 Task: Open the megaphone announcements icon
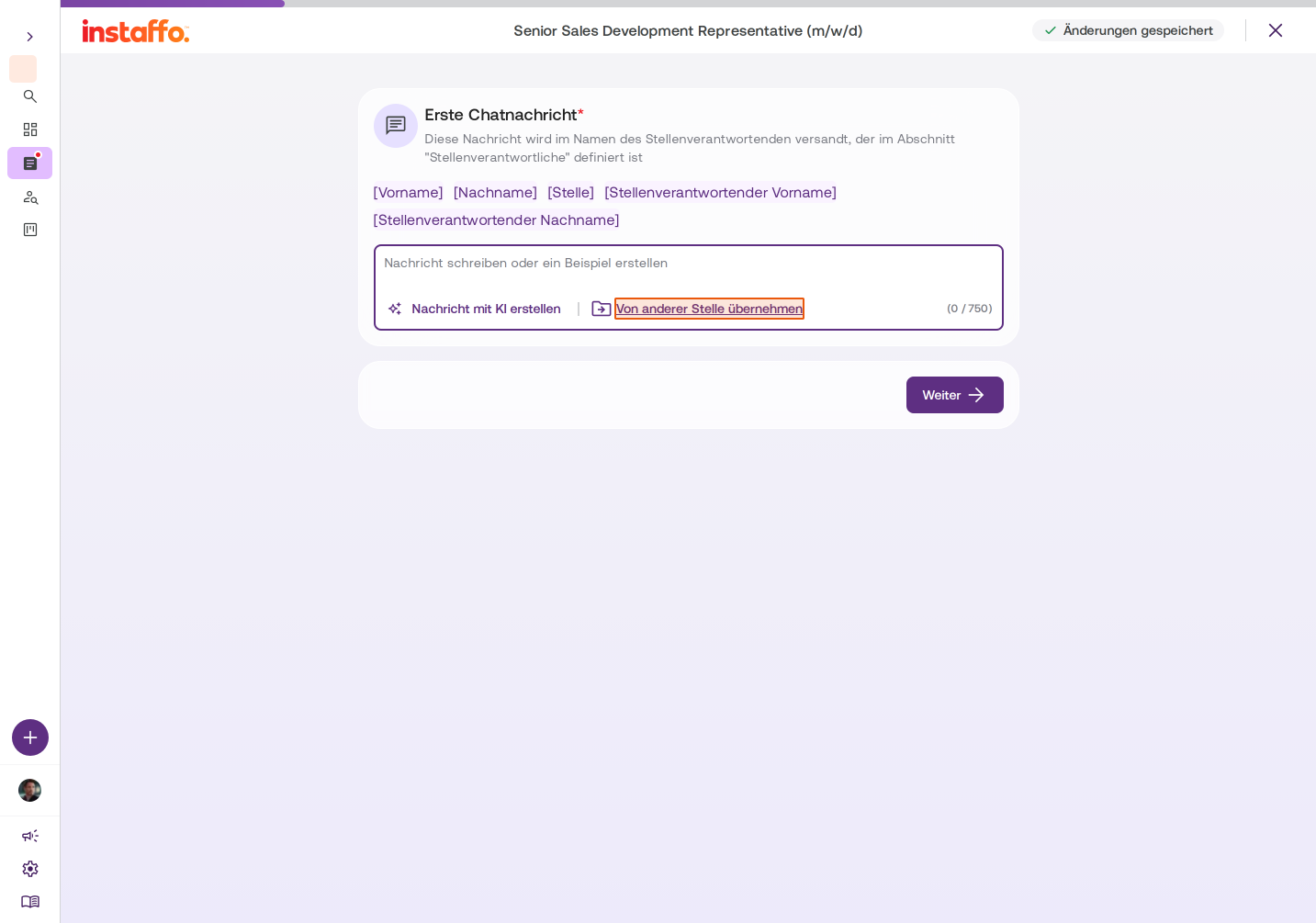(x=30, y=836)
